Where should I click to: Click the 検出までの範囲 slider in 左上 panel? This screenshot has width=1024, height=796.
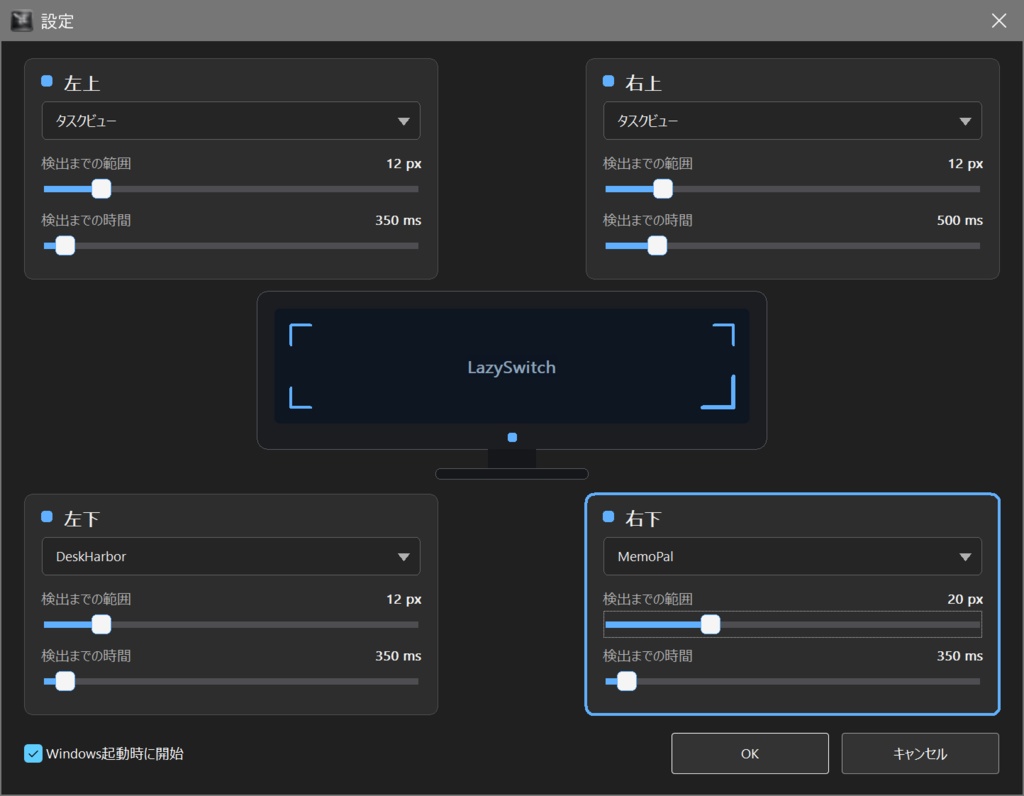(x=231, y=189)
